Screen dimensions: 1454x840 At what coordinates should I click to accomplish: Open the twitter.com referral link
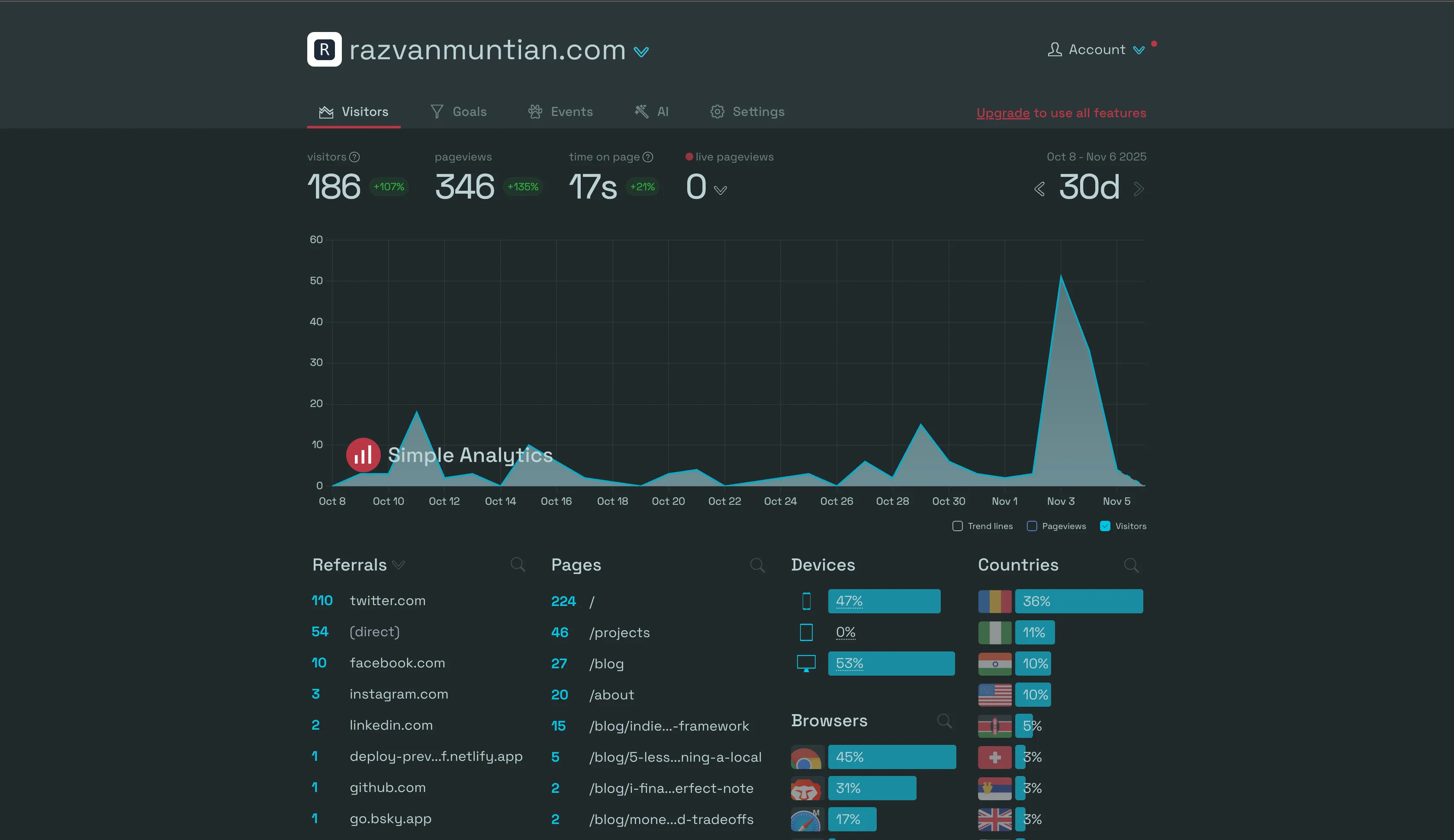coord(387,600)
